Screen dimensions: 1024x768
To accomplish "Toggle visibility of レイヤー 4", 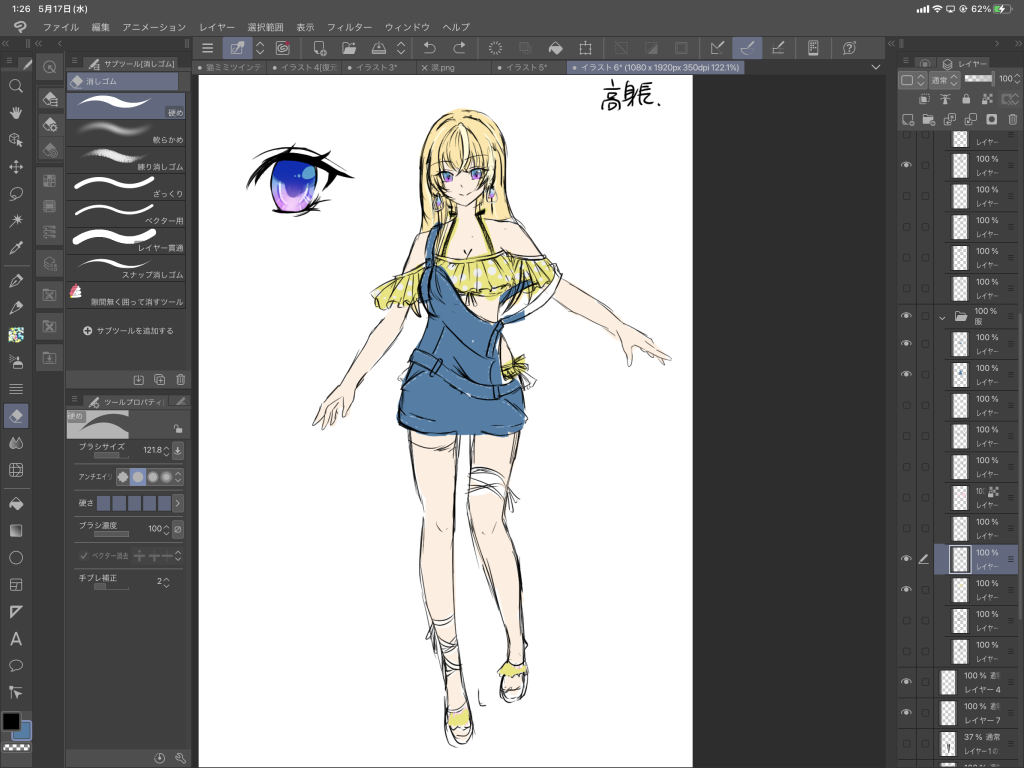I will pos(907,682).
